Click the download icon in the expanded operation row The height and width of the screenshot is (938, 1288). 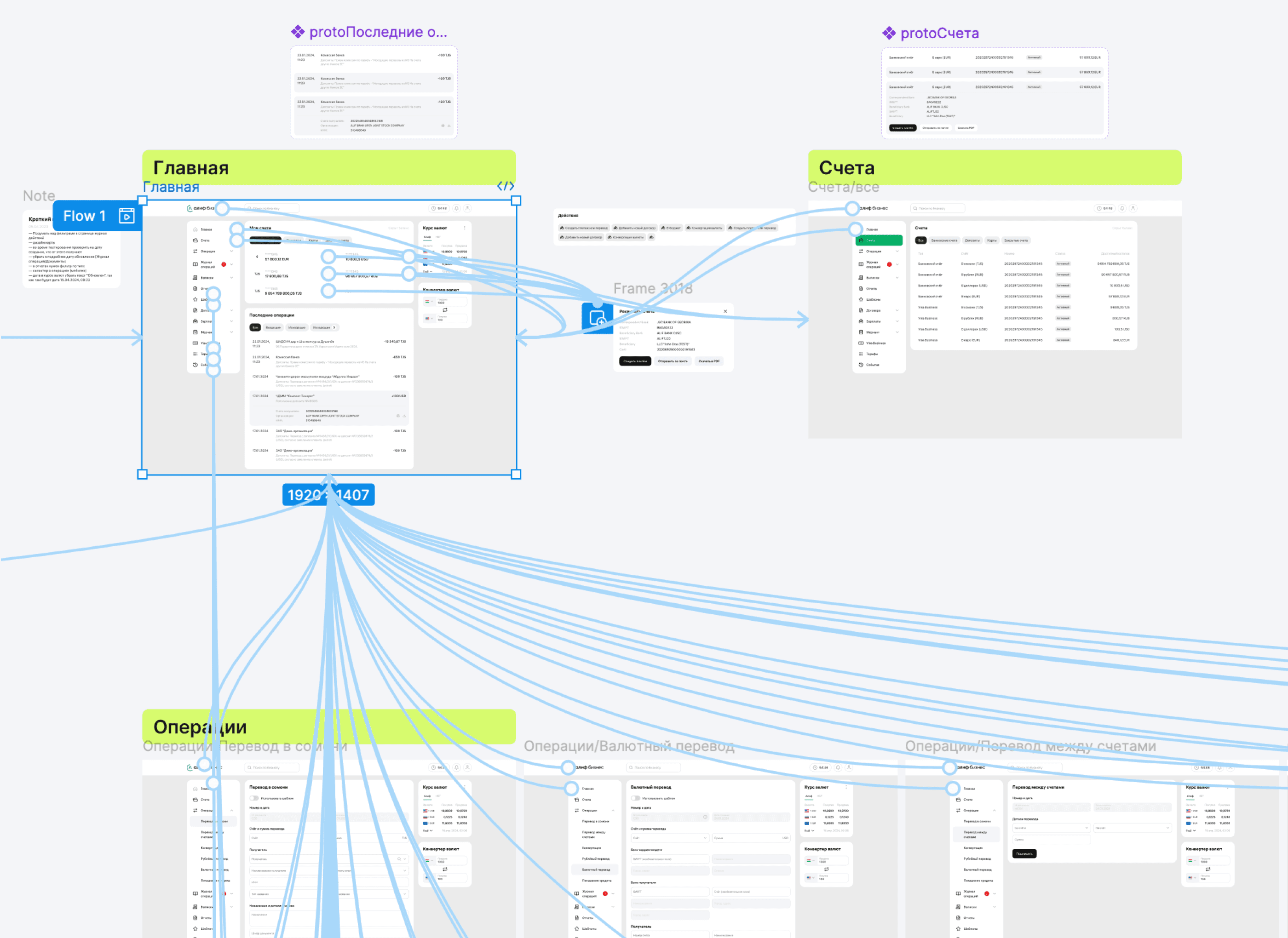coord(404,416)
